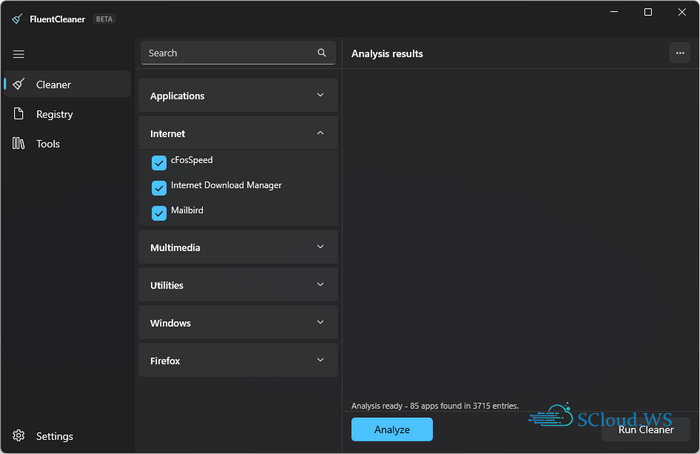
Task: Open the three-dot more options menu
Action: click(680, 53)
